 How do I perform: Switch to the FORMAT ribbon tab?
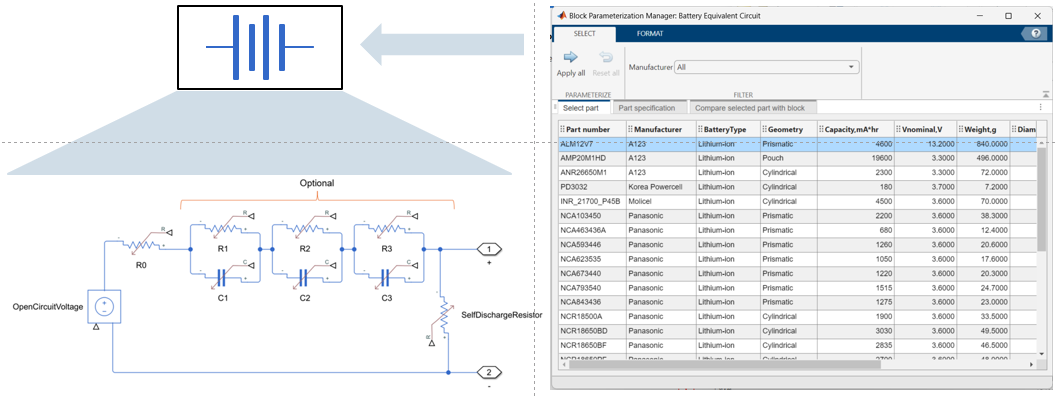tap(651, 33)
